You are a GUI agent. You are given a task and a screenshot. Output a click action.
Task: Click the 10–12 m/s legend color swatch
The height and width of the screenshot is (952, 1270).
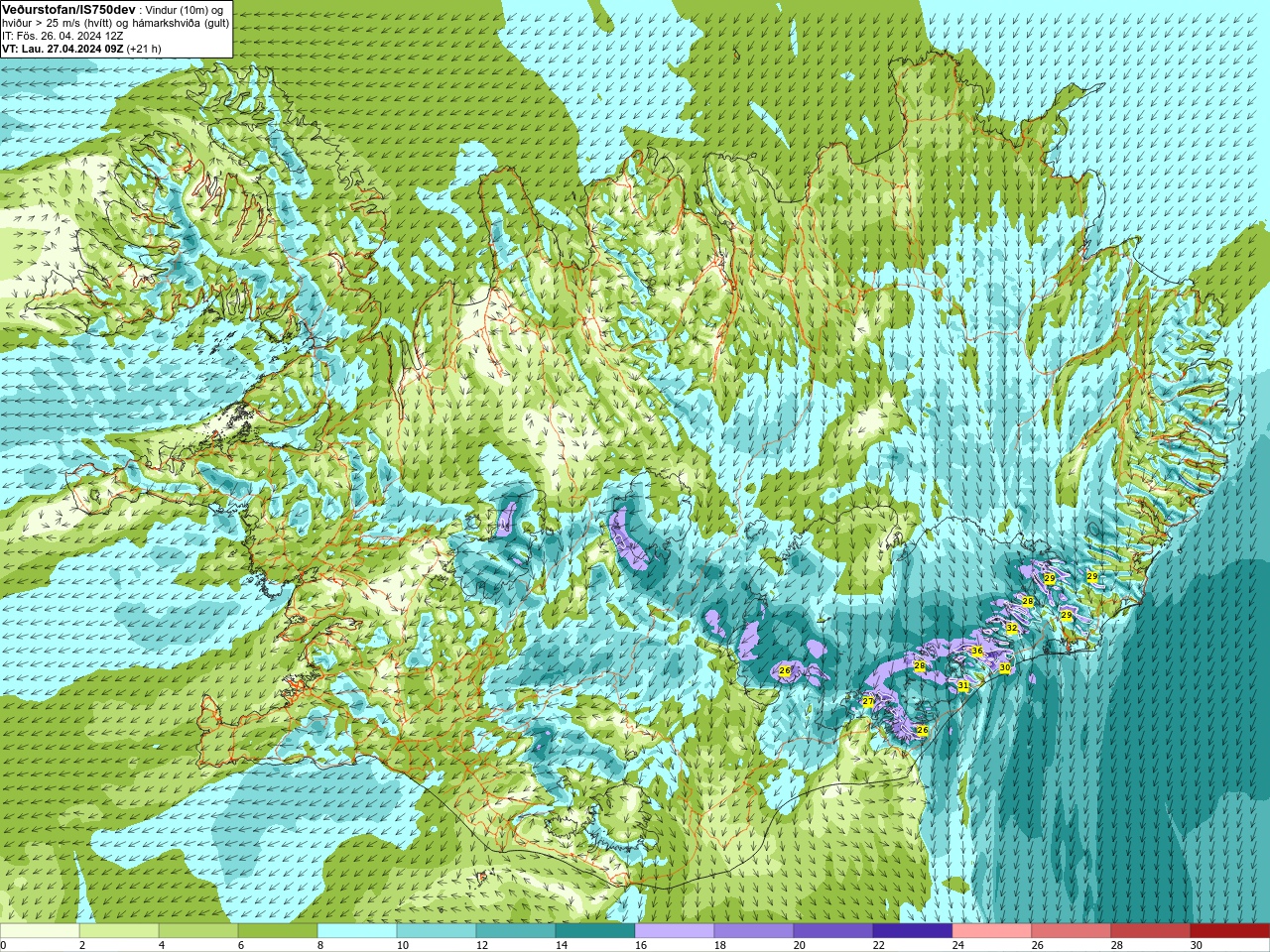[437, 931]
